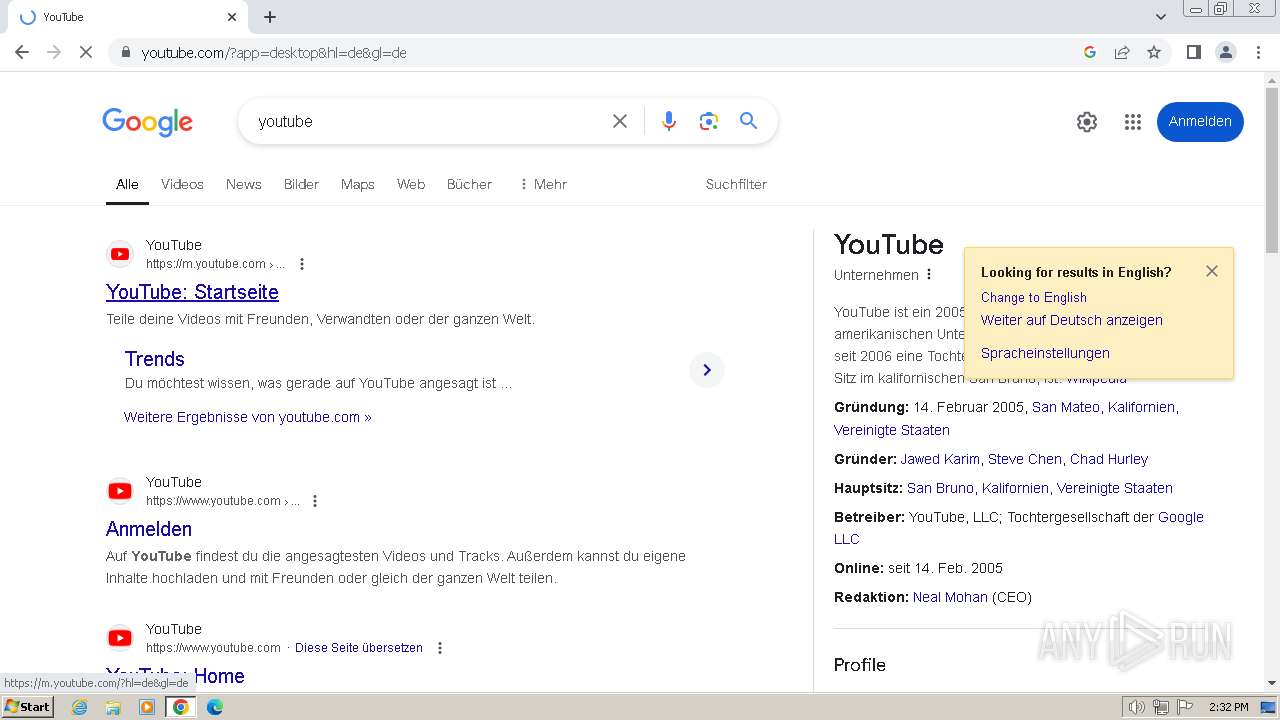Start voice search microphone

[x=669, y=121]
